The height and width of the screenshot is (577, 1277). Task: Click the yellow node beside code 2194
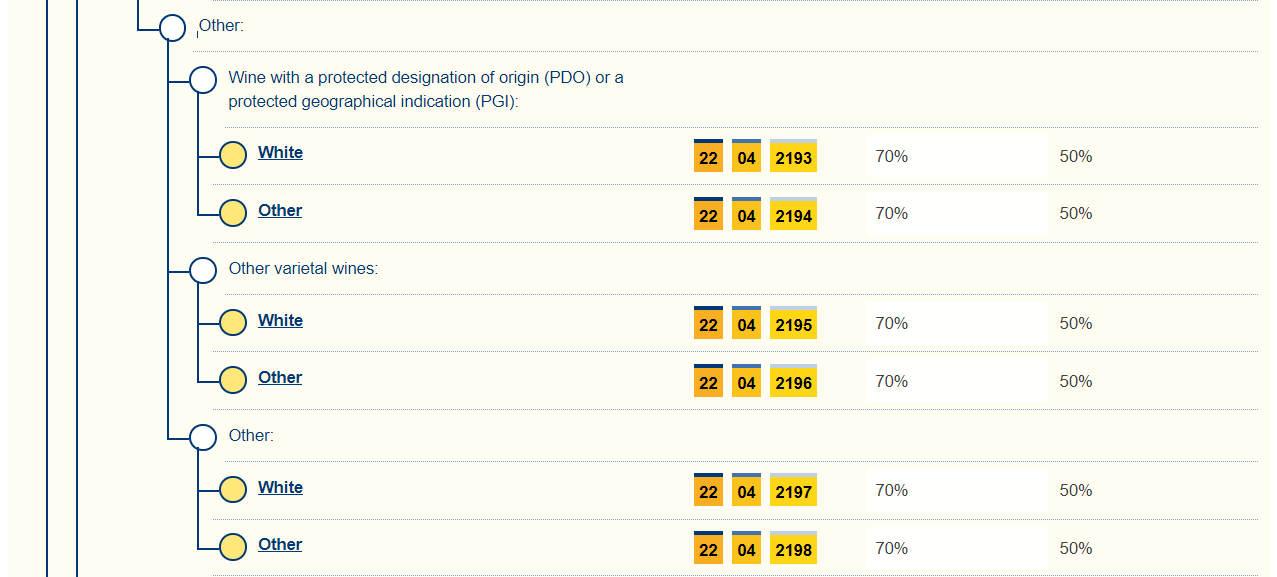(x=233, y=213)
